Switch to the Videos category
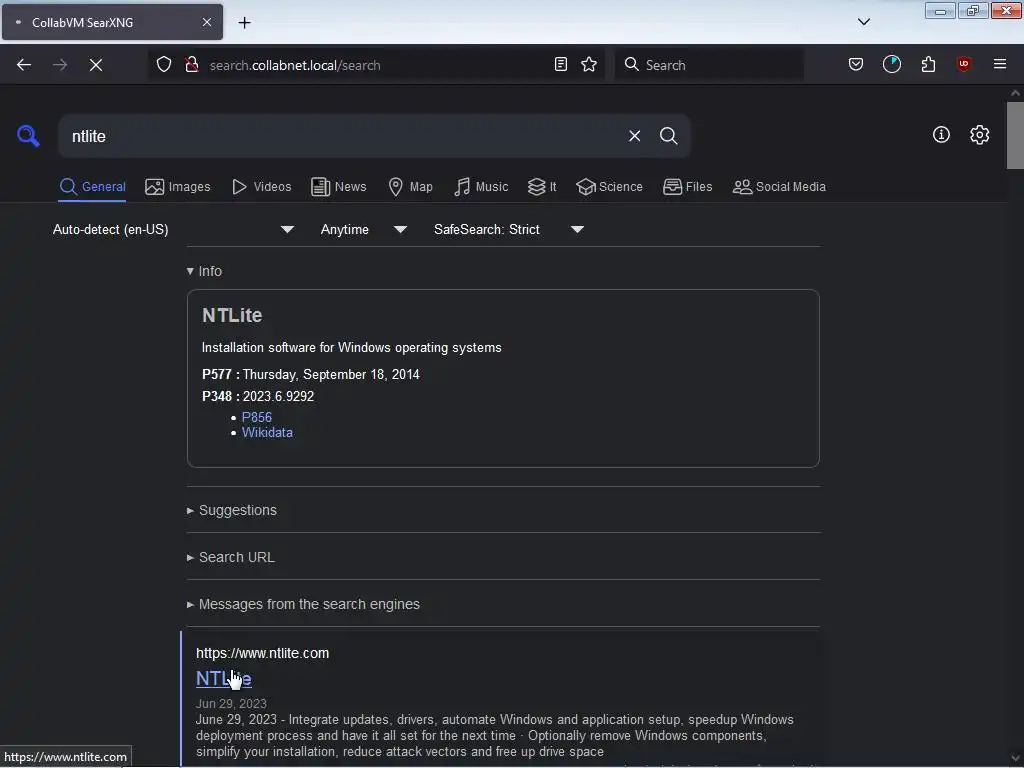This screenshot has height=768, width=1024. coord(261,187)
